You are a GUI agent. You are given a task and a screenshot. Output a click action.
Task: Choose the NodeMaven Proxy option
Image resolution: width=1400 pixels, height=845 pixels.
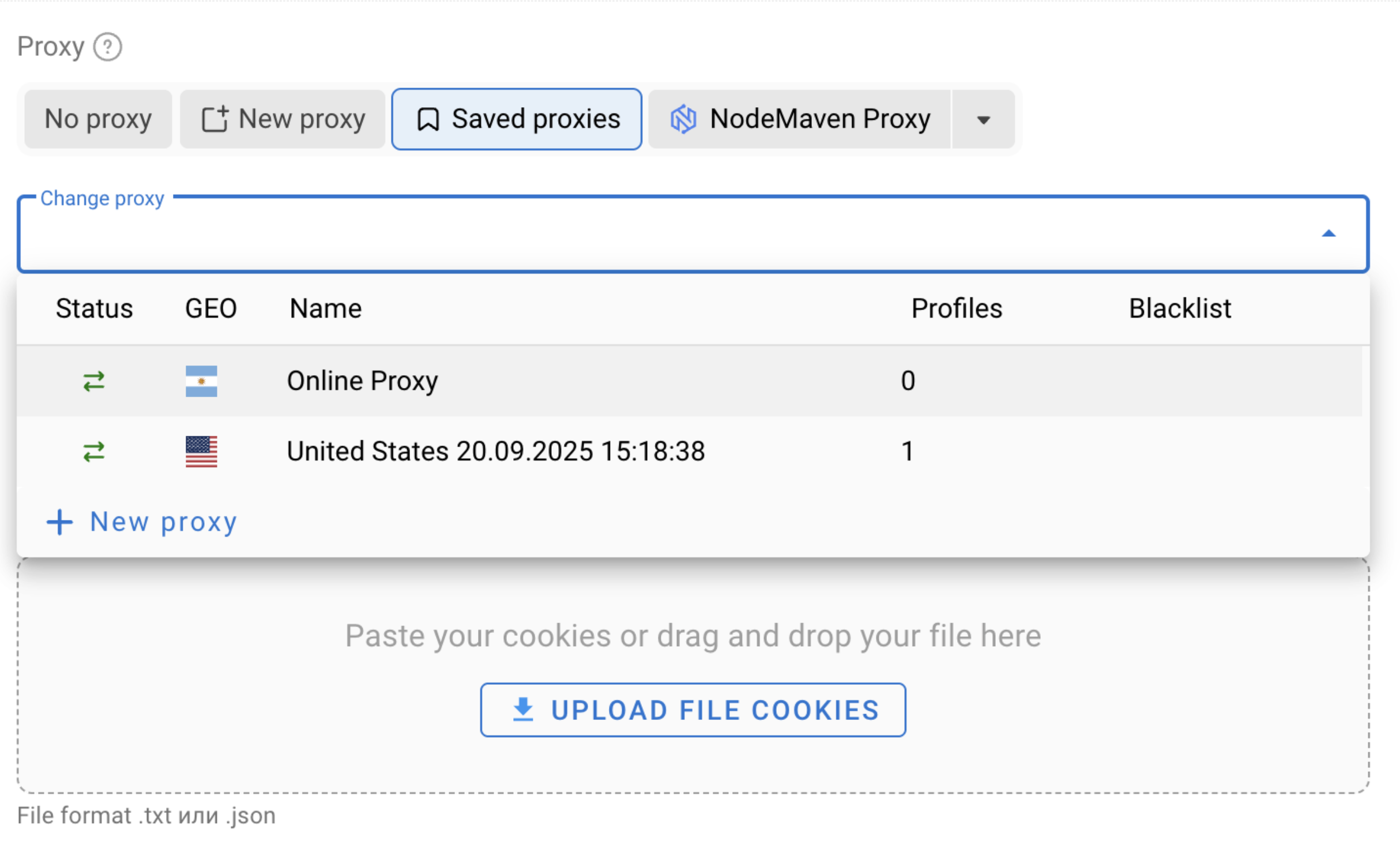pos(800,119)
